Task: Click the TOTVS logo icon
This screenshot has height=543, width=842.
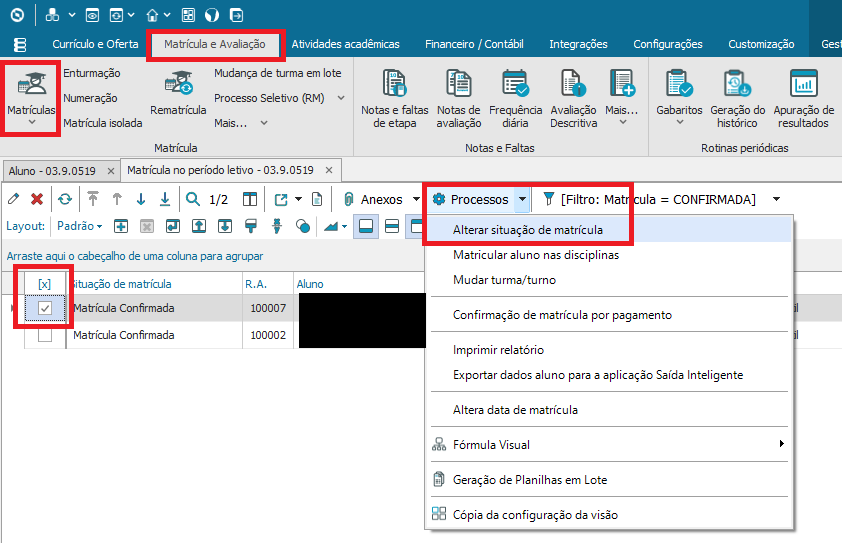Action: pos(17,15)
